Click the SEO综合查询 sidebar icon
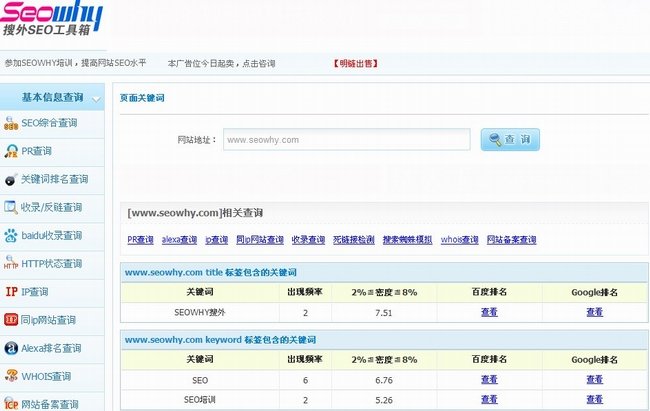Viewport: 650px width, 411px height. point(11,123)
